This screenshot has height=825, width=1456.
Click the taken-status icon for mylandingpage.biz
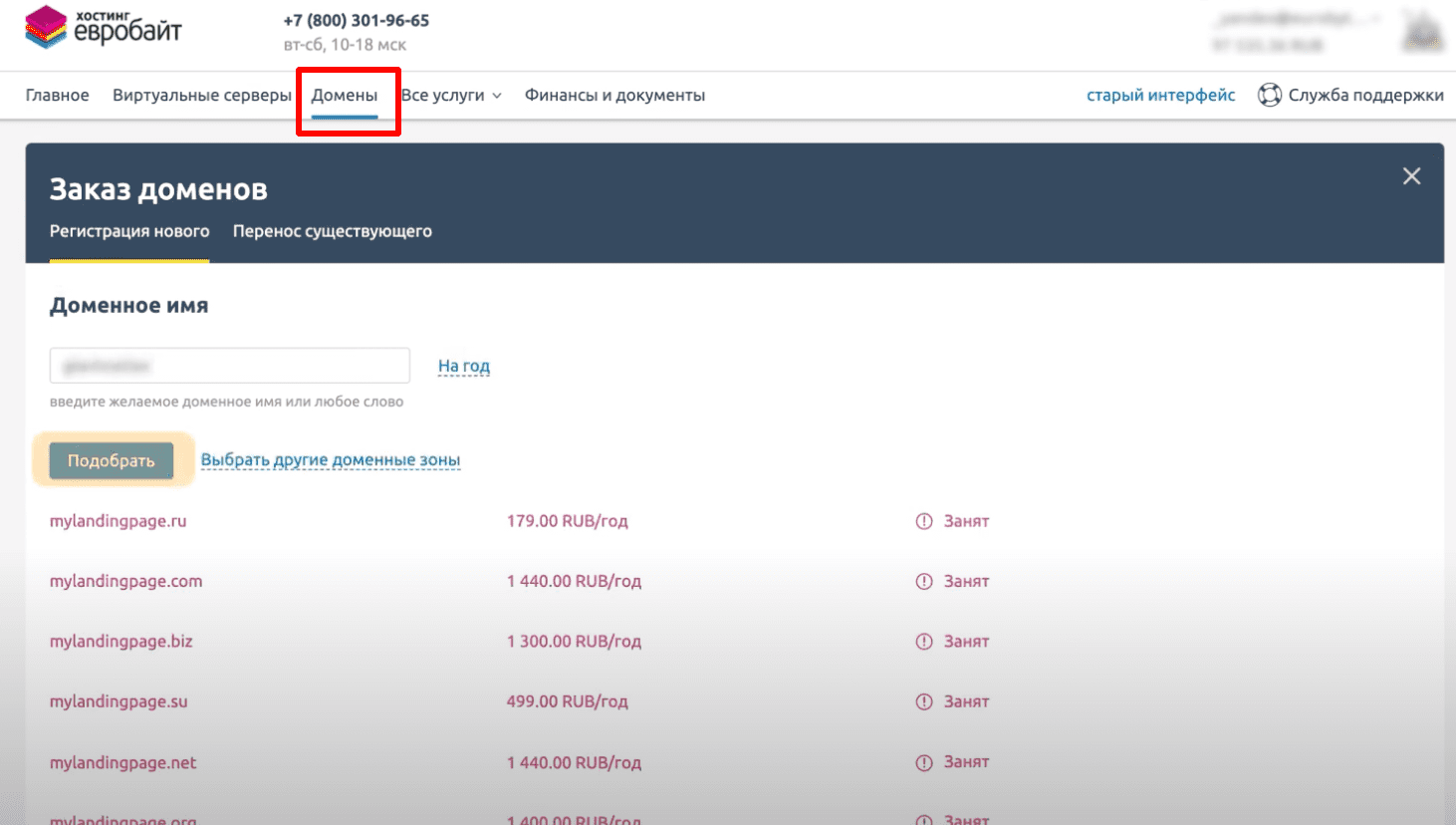[x=924, y=642]
